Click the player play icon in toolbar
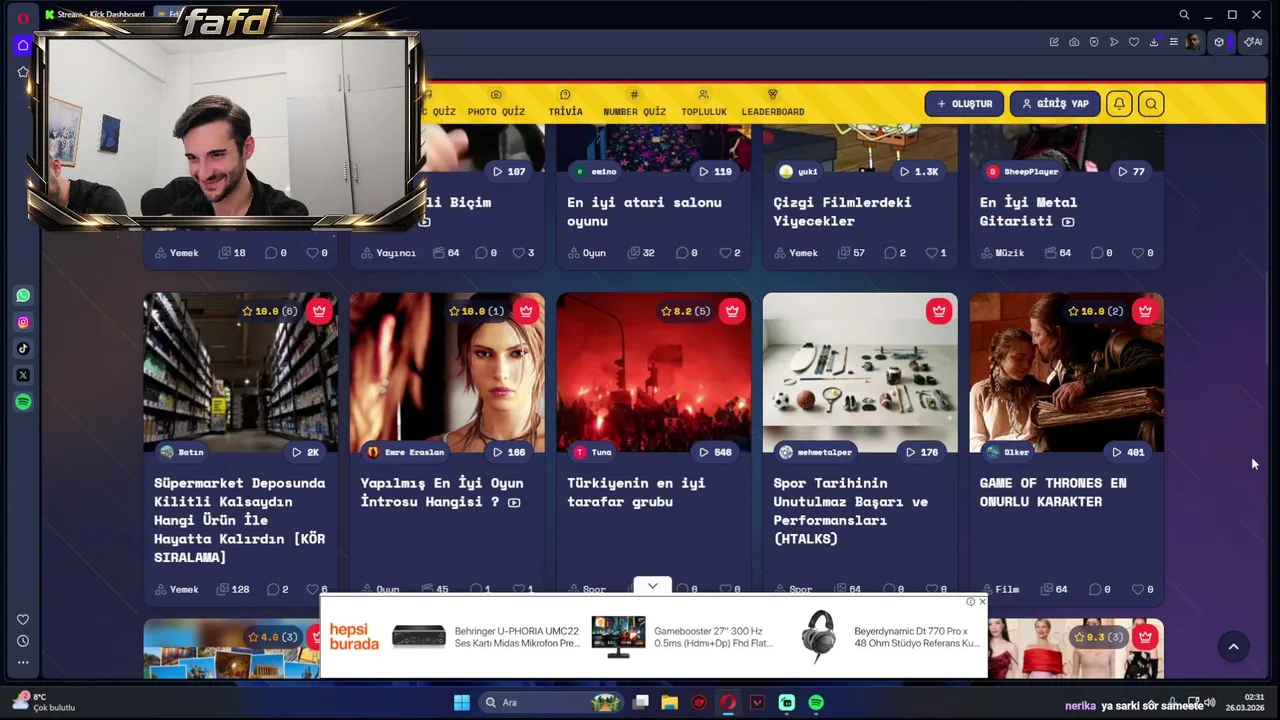This screenshot has width=1280, height=720. [1114, 42]
